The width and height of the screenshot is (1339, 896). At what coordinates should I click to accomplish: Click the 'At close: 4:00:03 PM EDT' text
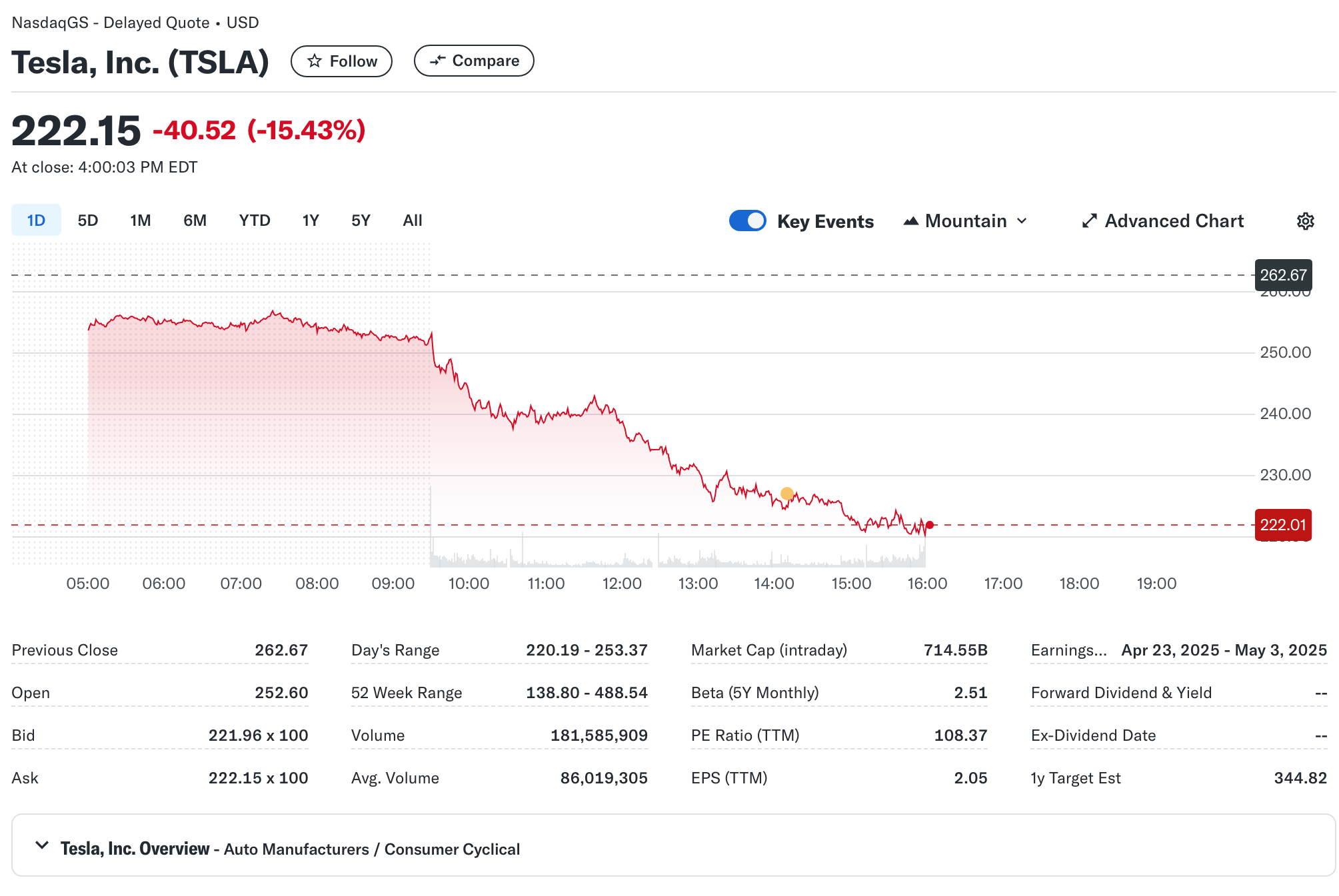pos(105,167)
